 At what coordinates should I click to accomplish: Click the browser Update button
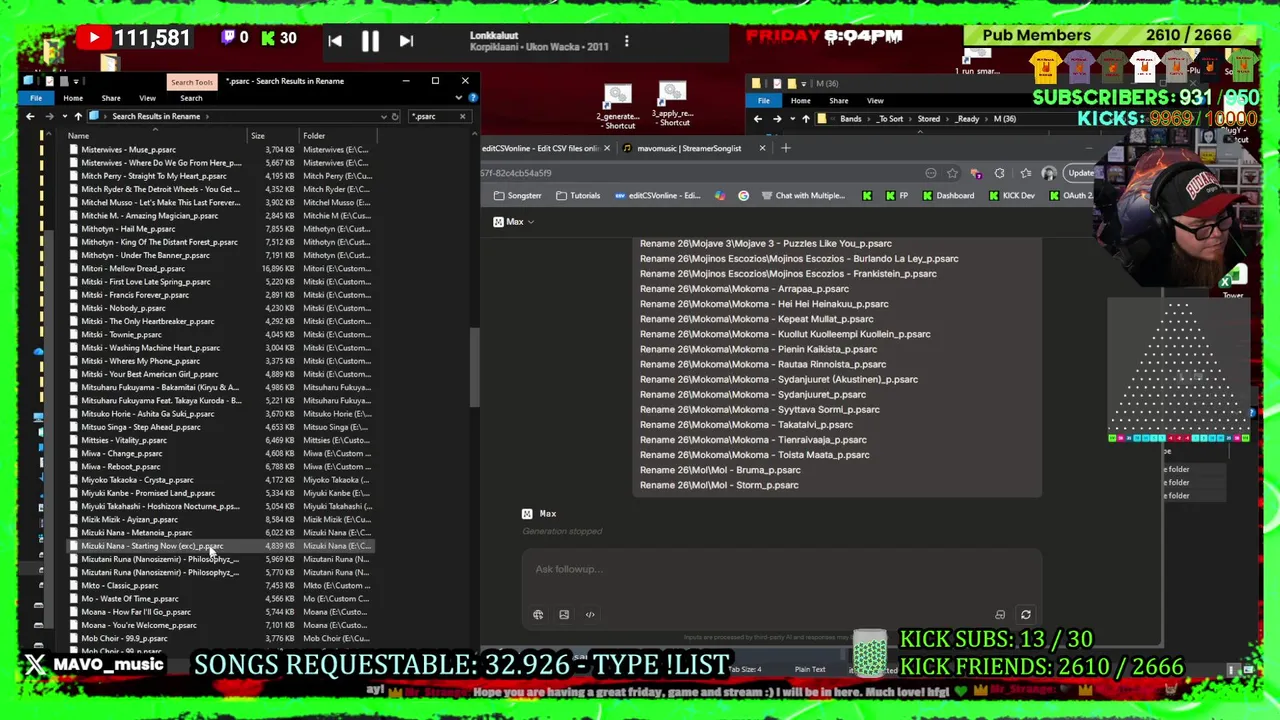[x=1081, y=173]
